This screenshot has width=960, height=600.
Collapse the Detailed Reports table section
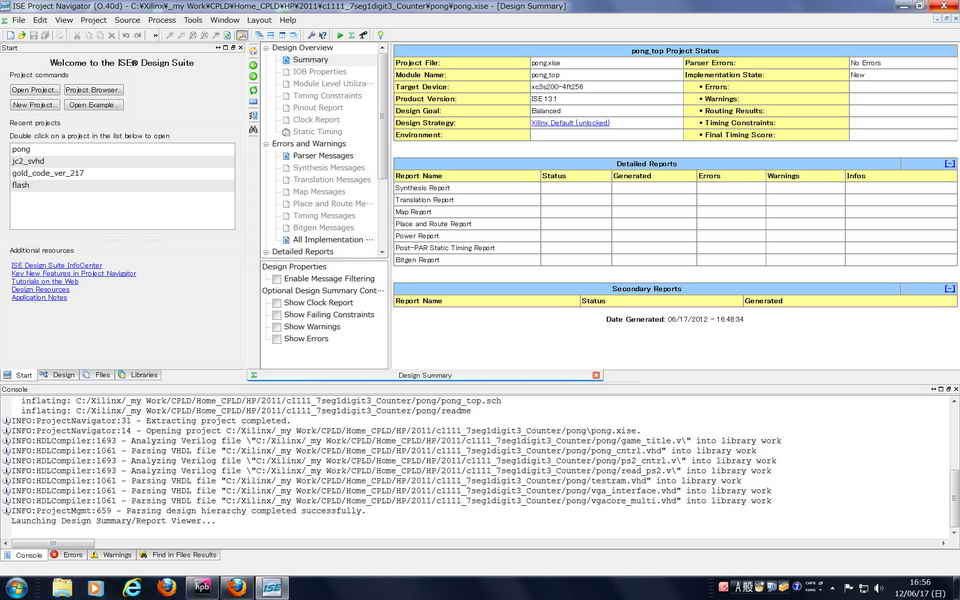pyautogui.click(x=950, y=163)
